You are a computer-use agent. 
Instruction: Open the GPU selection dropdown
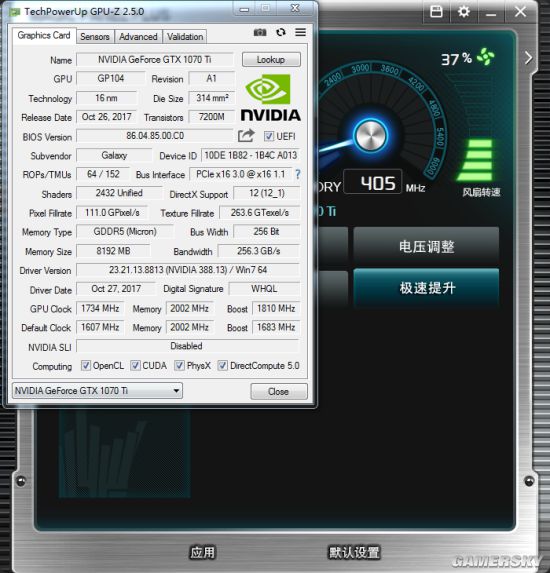97,391
